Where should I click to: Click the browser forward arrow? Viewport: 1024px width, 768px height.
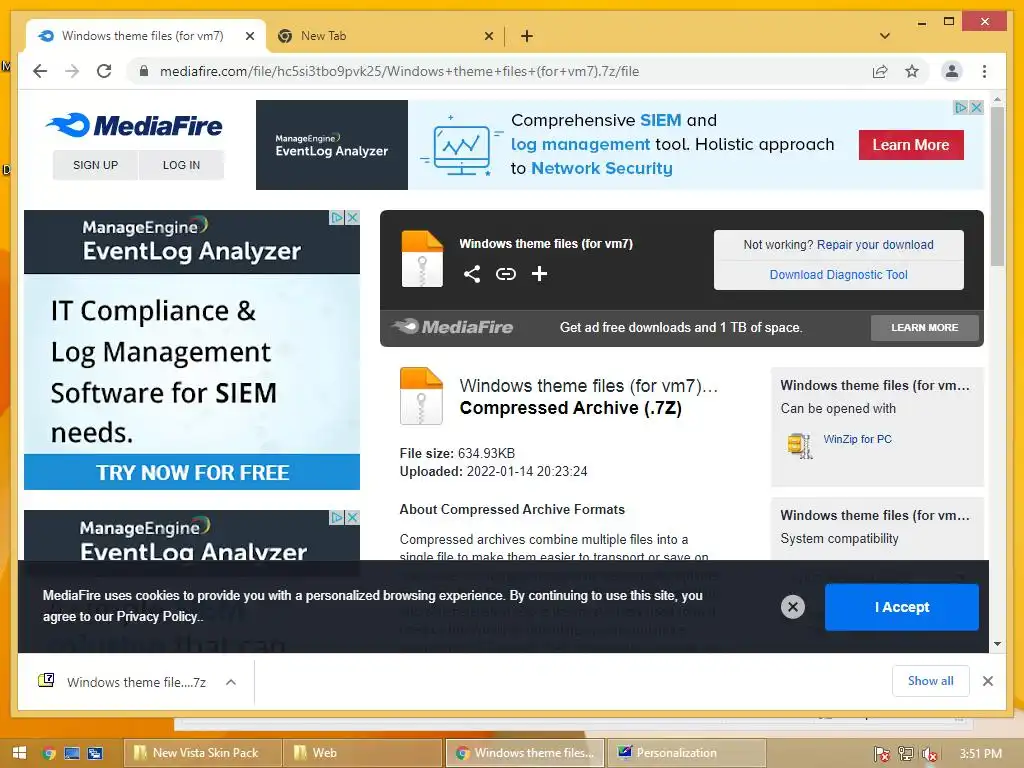coord(72,71)
